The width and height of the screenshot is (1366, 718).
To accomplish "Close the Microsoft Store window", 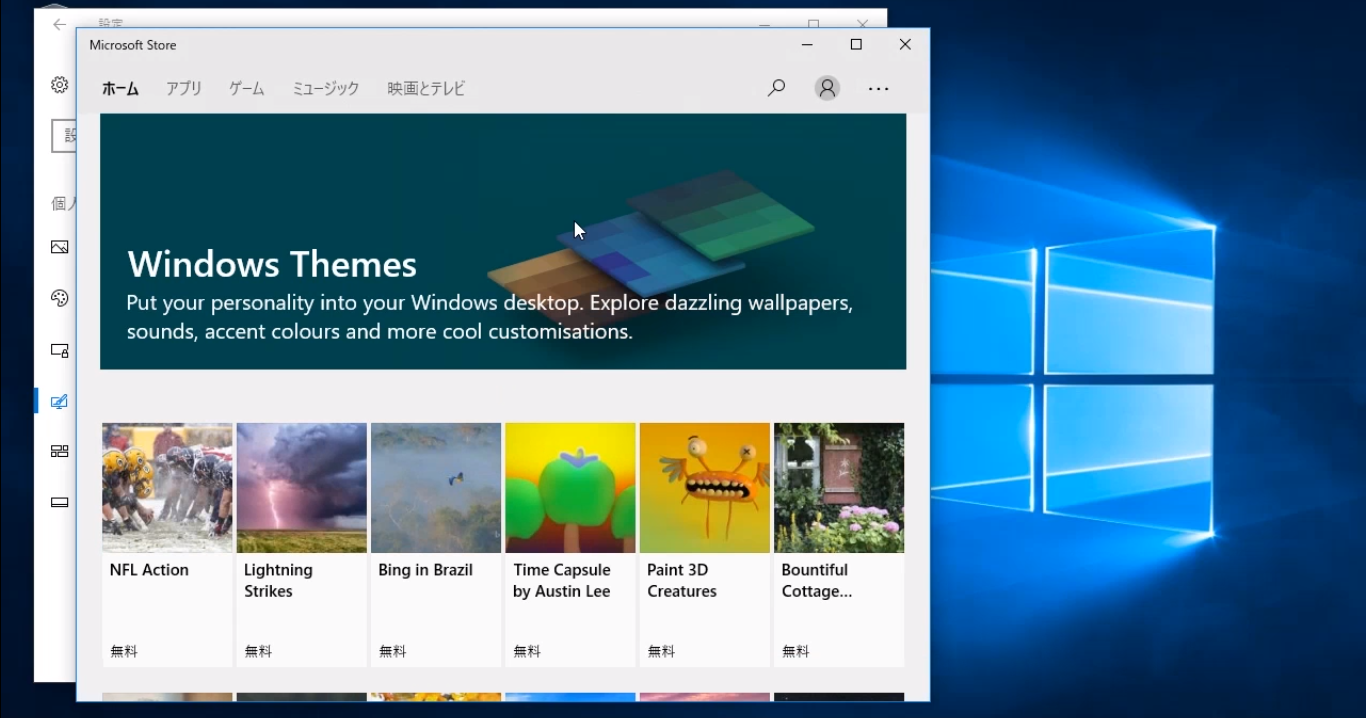I will coord(905,45).
